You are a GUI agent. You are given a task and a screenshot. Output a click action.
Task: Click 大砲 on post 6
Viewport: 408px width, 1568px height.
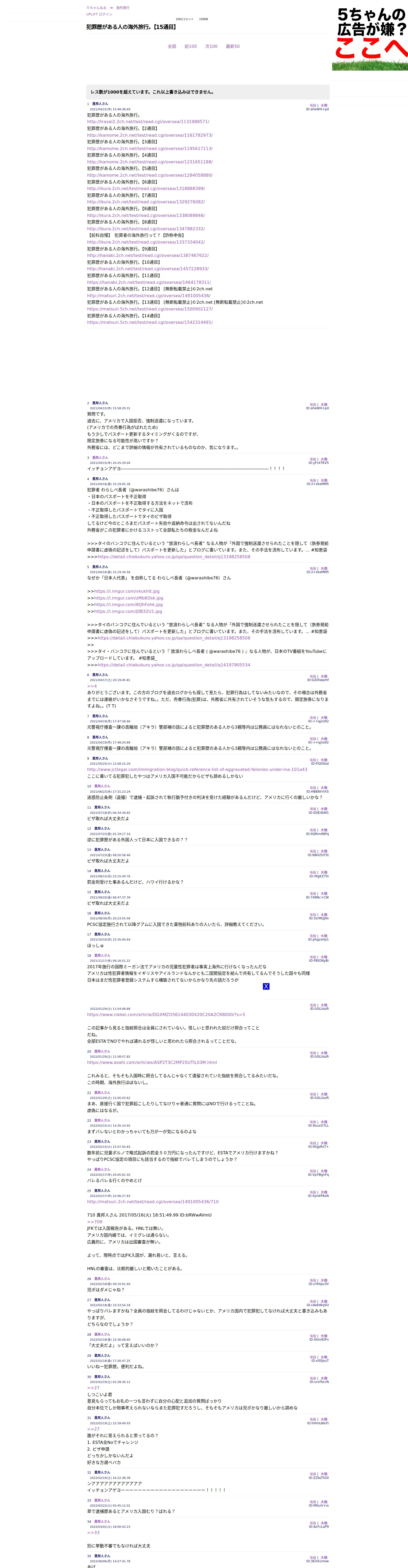(324, 677)
